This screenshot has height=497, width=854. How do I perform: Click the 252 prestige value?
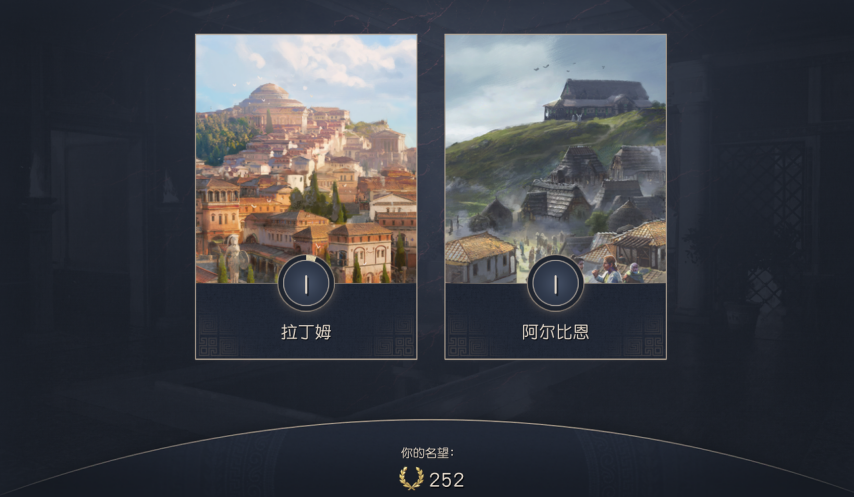(x=447, y=480)
